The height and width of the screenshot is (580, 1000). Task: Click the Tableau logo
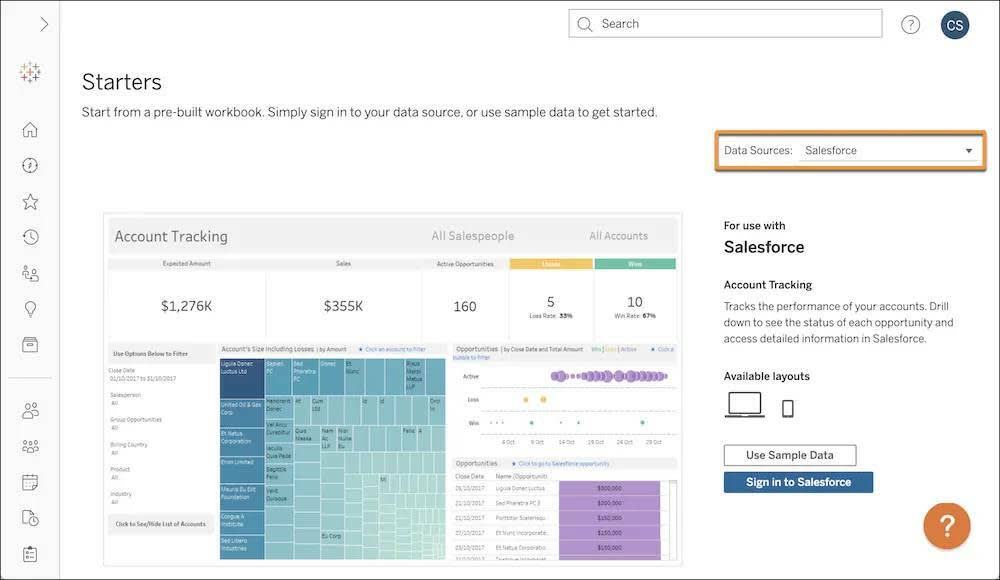28,71
